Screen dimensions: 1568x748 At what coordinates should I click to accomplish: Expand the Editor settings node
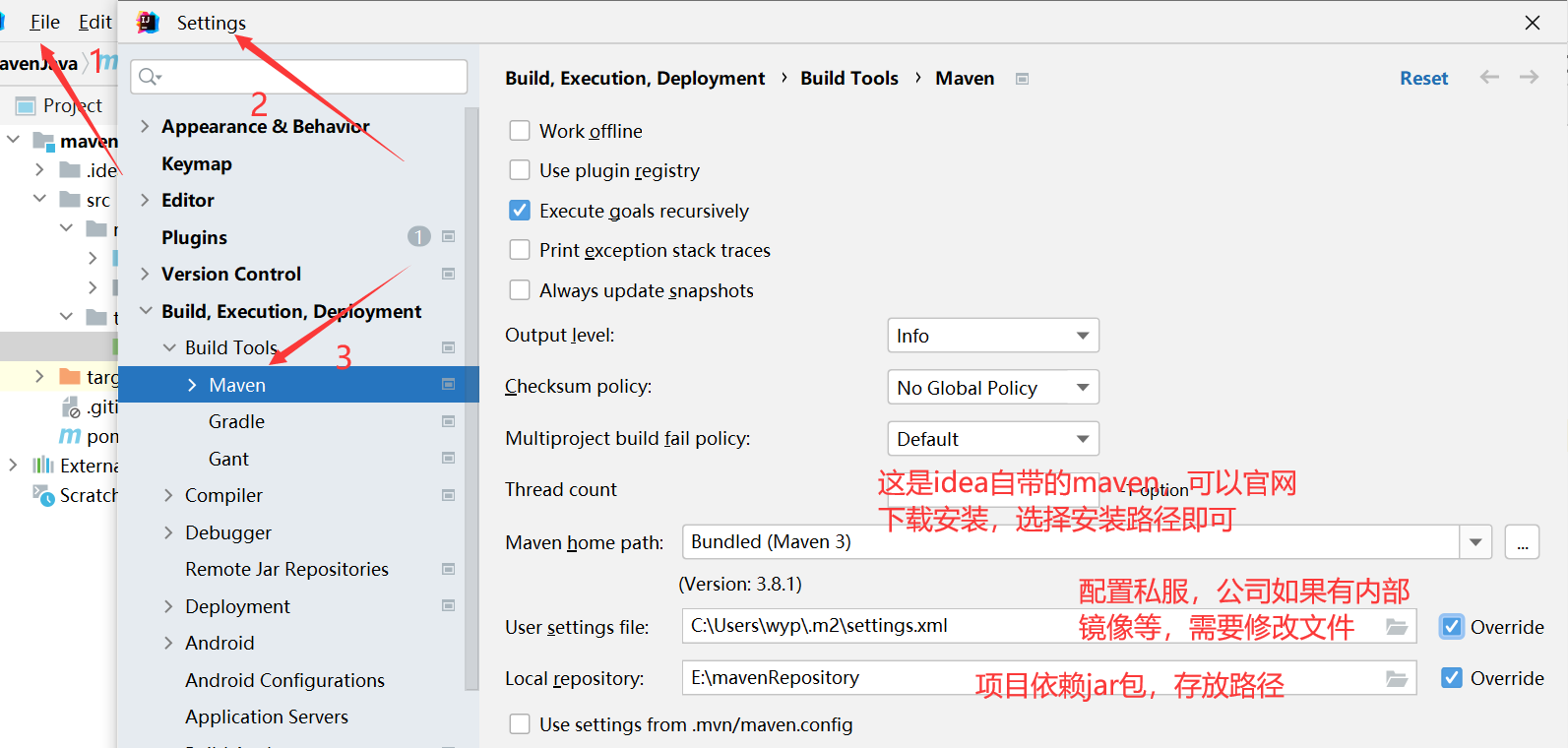(145, 200)
